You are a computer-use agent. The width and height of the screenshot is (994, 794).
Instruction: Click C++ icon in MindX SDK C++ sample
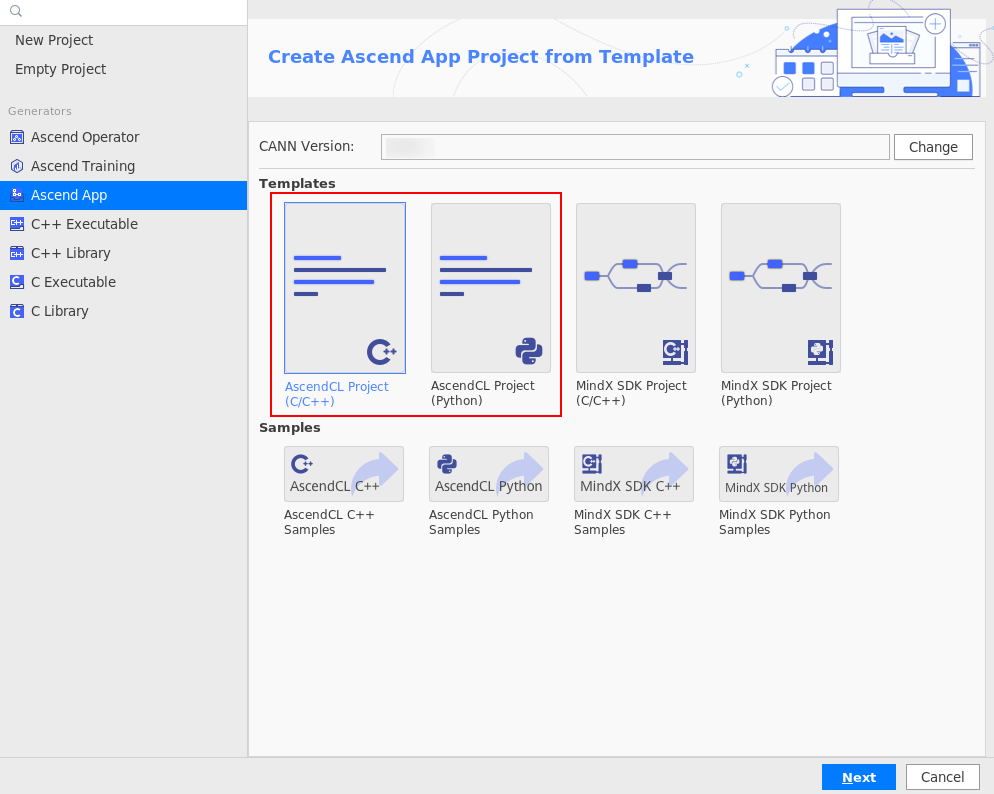591,464
